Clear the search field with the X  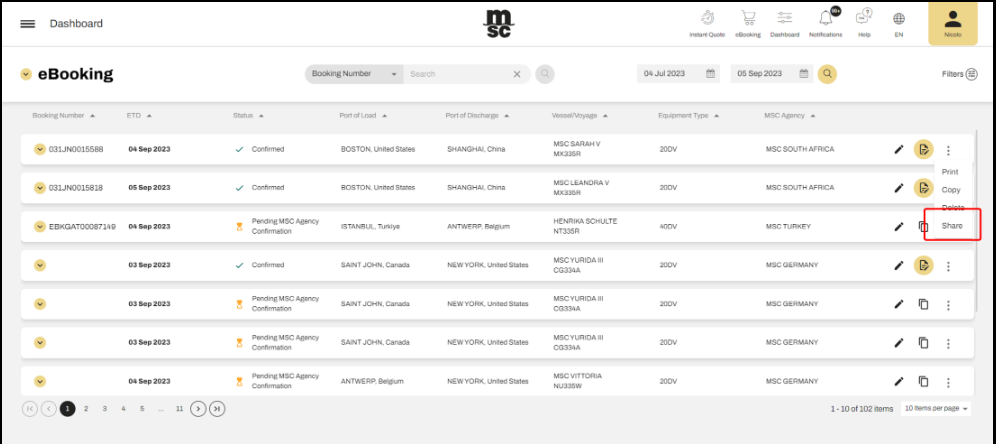[517, 74]
